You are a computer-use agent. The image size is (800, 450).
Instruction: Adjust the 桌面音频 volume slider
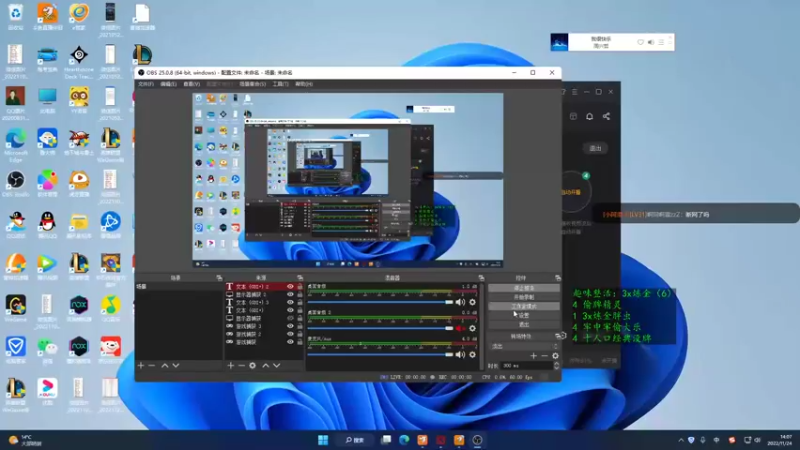click(x=380, y=302)
